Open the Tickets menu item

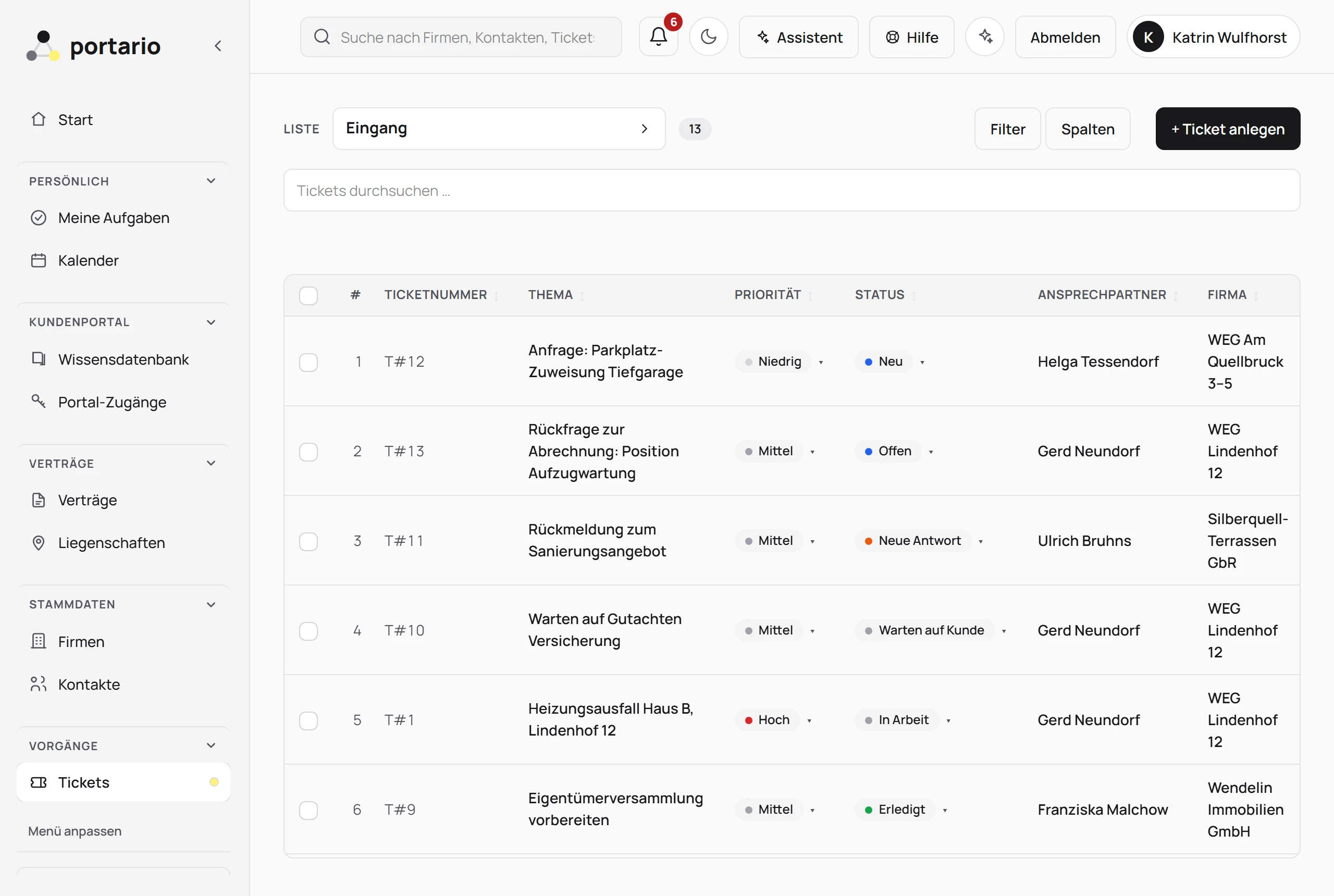pos(123,782)
